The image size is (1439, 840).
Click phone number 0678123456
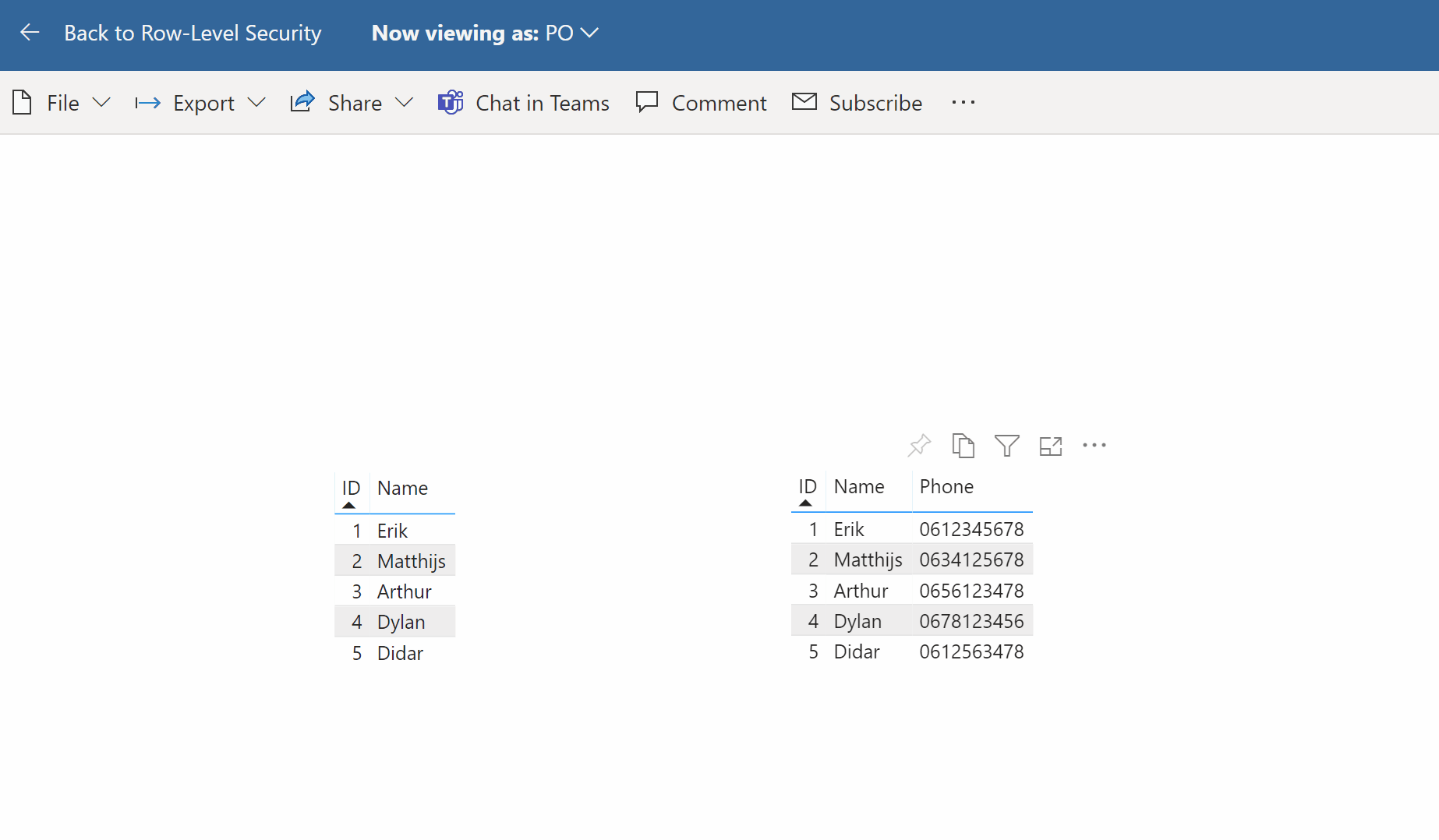971,621
